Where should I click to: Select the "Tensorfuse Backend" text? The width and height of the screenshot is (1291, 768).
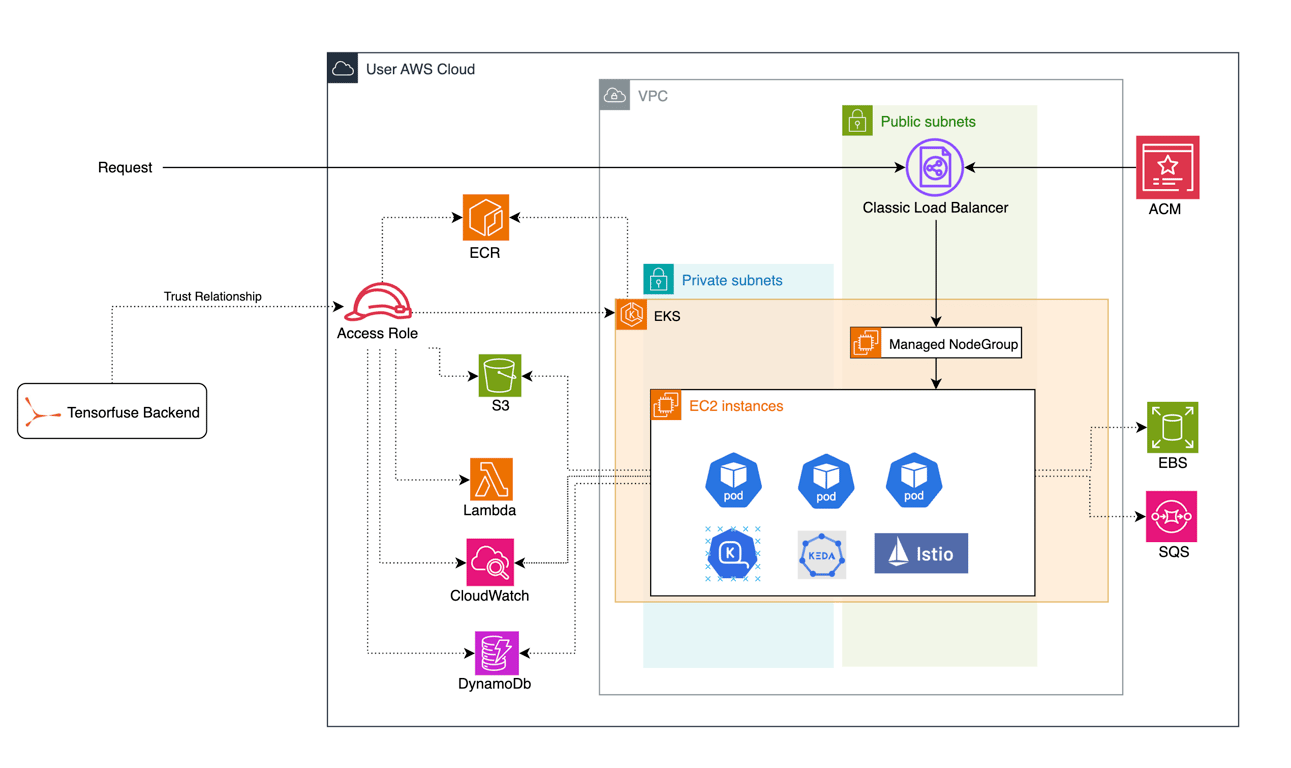[134, 412]
